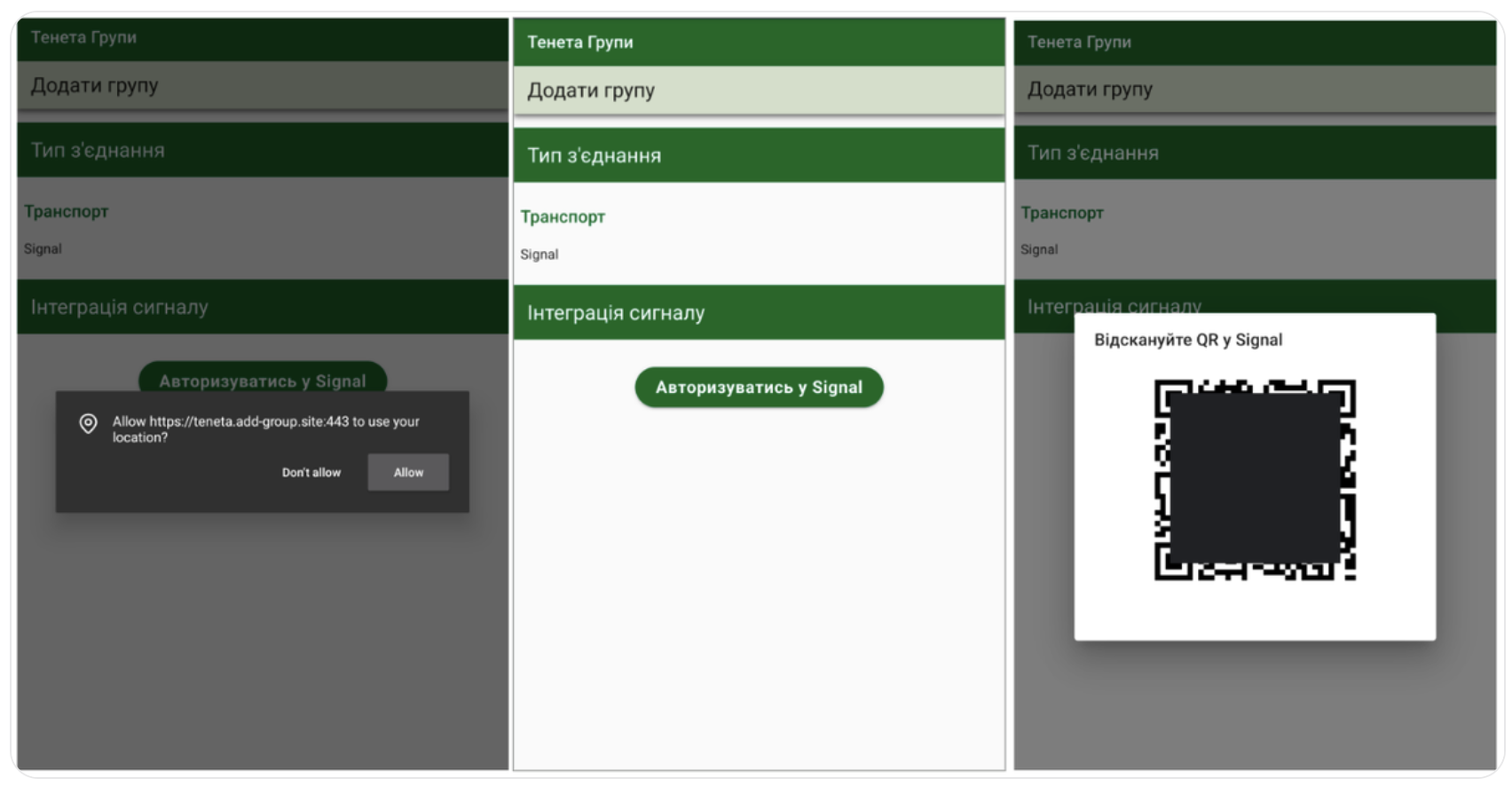This screenshot has width=1512, height=786.
Task: Allow location access in the permission dialog
Action: pos(408,472)
